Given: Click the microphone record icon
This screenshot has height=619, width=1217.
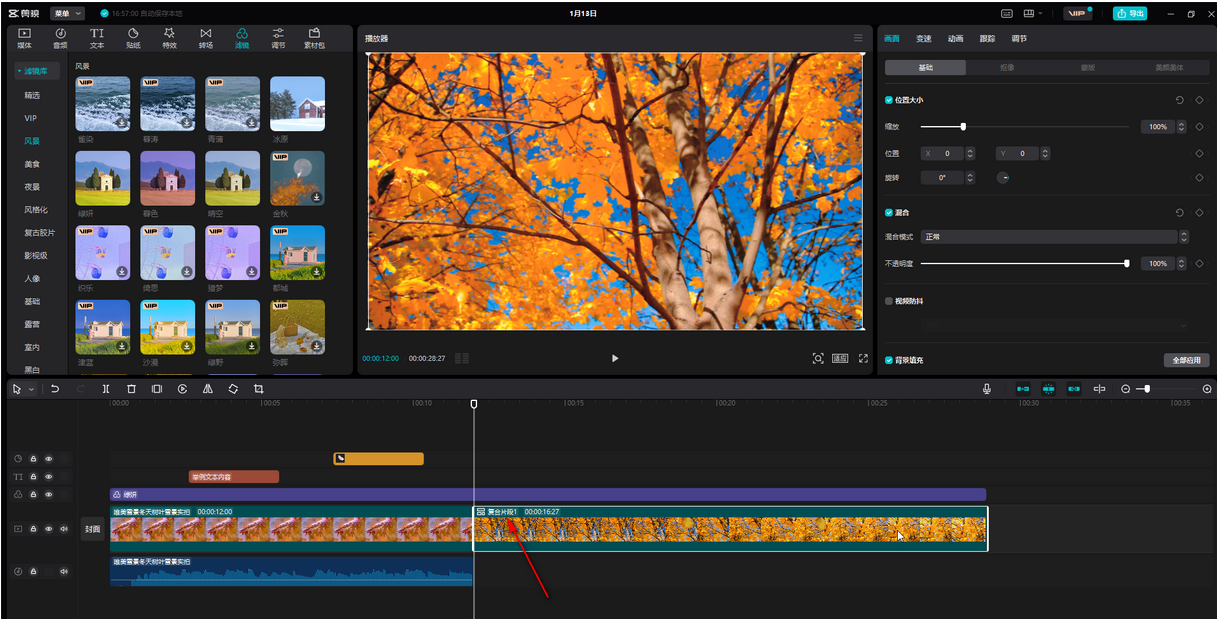Looking at the screenshot, I should click(987, 389).
